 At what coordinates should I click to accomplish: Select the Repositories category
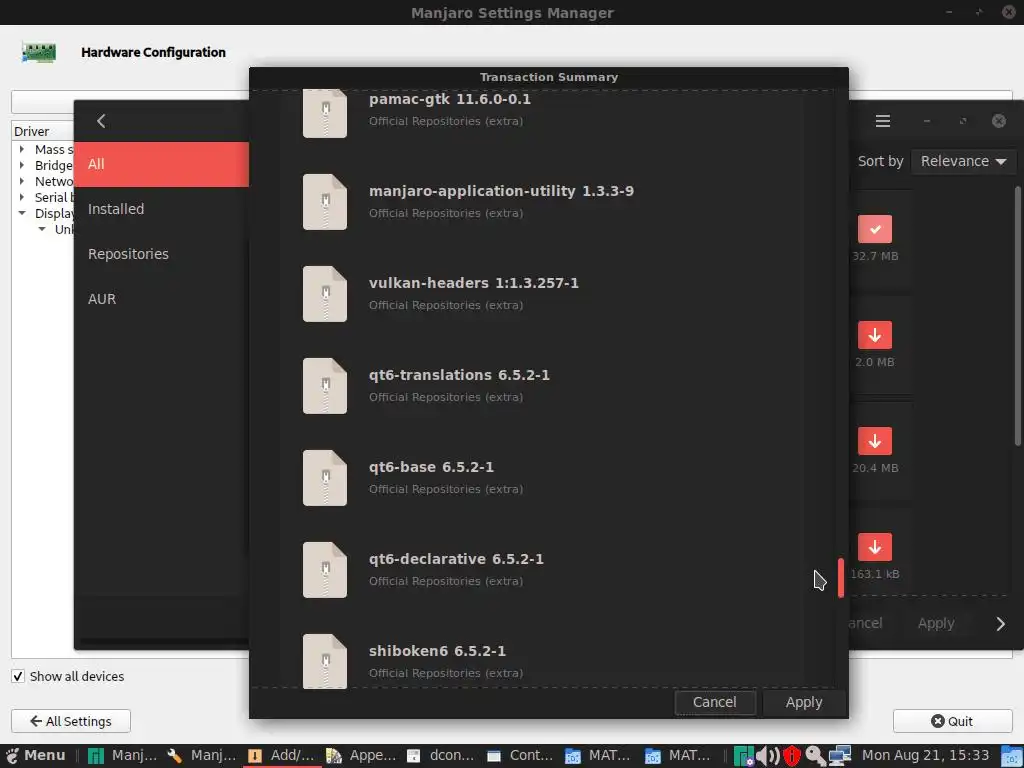click(x=161, y=254)
